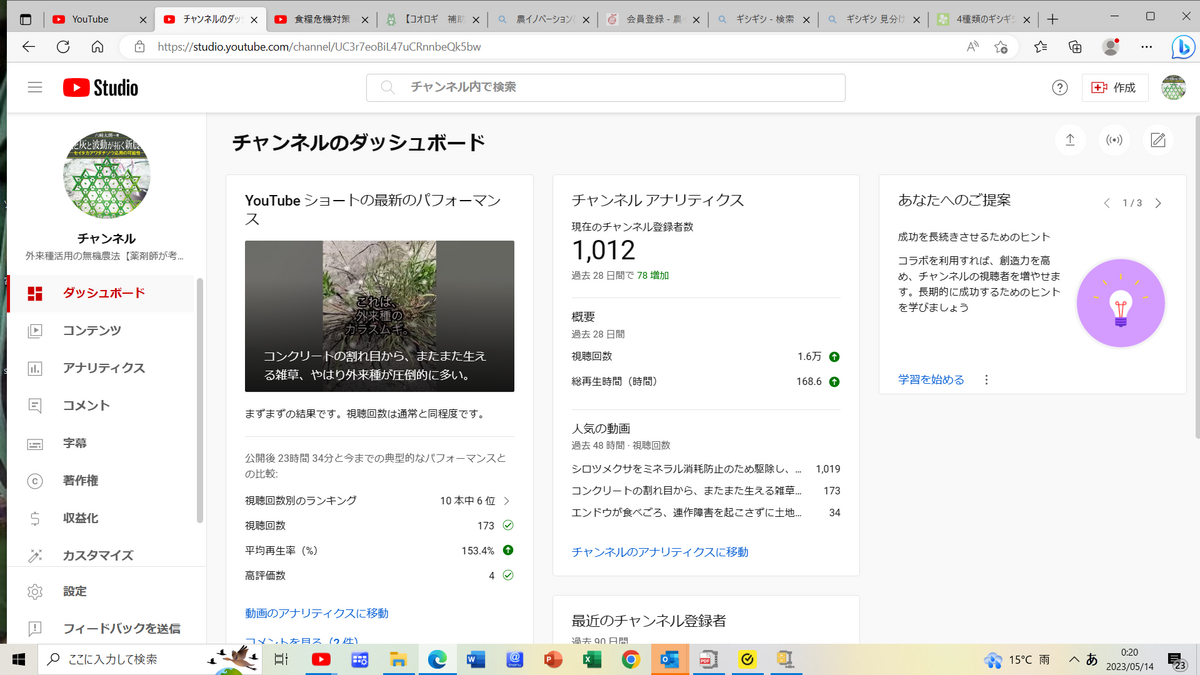Click the channel profile picture in sidebar
Screen dimensions: 1200x675
point(106,177)
